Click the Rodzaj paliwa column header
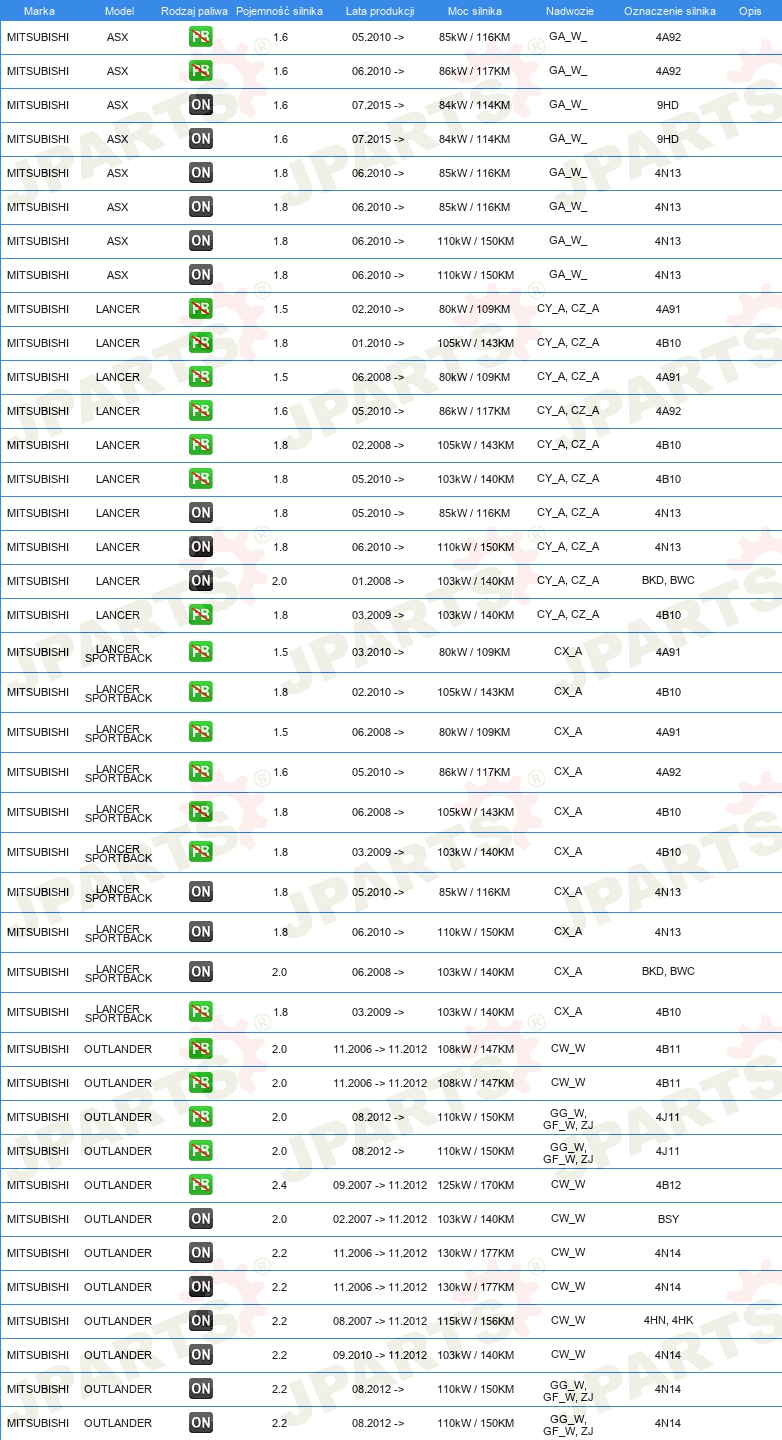This screenshot has height=1440, width=782. pos(194,11)
